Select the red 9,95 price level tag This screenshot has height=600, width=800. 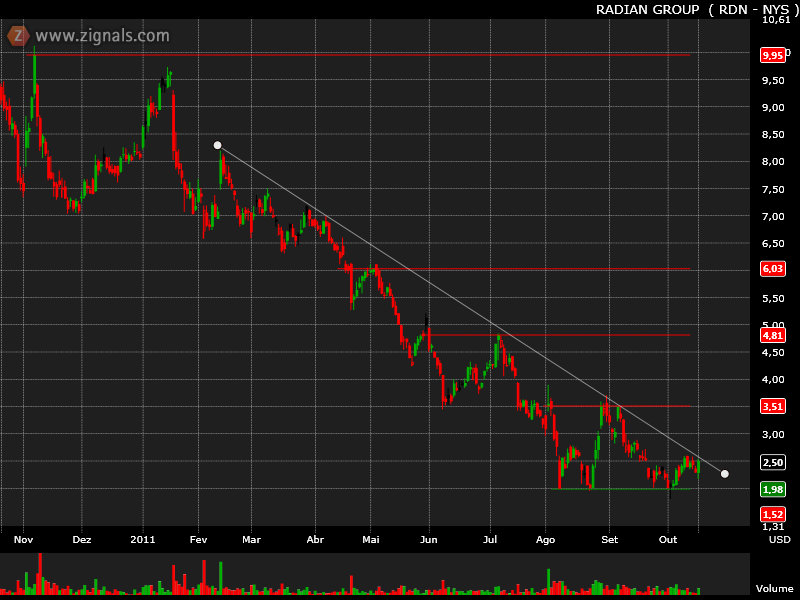772,55
